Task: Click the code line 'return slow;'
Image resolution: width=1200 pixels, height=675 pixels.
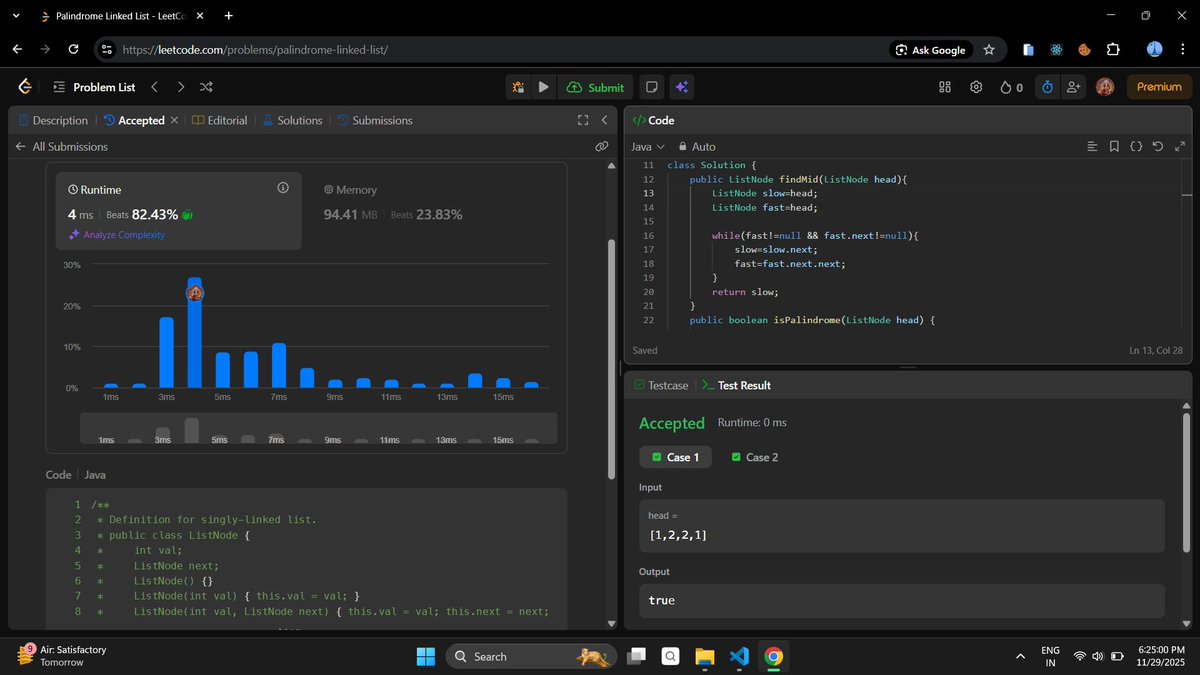Action: click(745, 291)
